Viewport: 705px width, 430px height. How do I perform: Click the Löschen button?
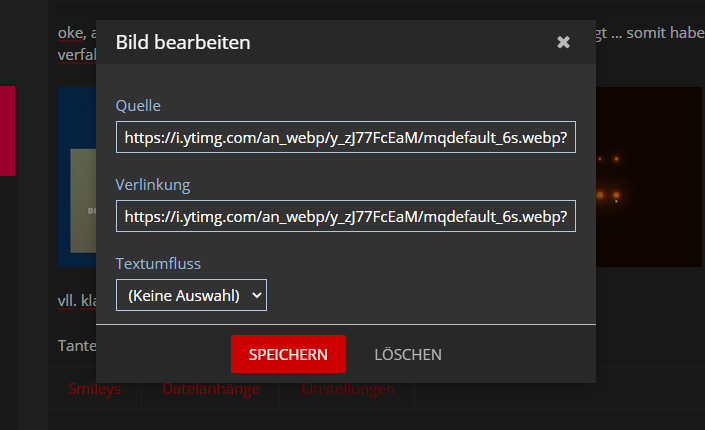coord(408,354)
